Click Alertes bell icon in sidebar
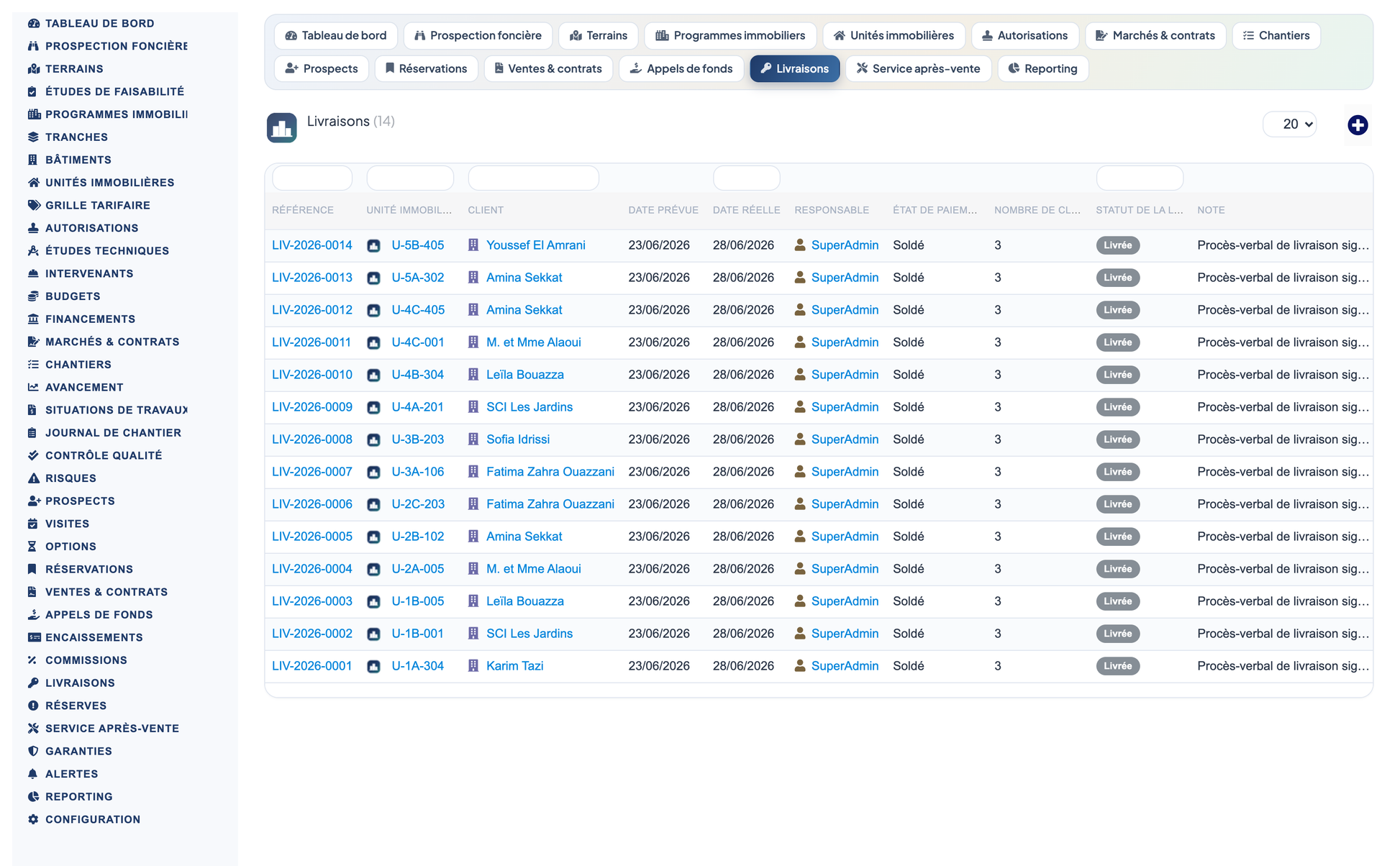 coord(33,774)
